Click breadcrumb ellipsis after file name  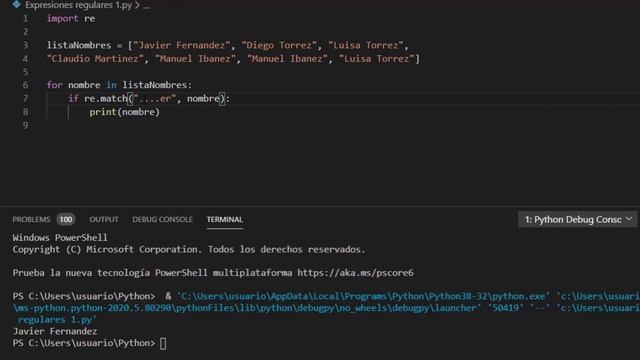click(x=146, y=6)
